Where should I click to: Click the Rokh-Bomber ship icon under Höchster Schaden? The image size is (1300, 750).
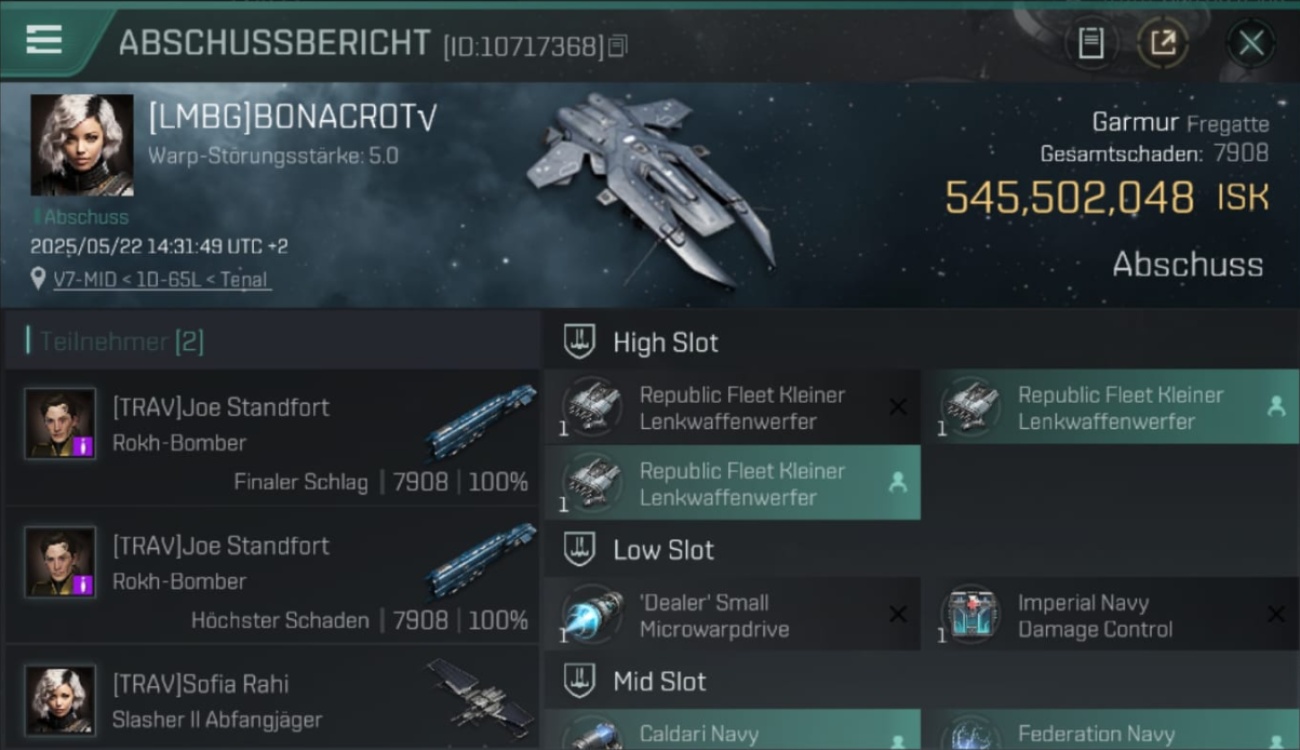tap(480, 560)
